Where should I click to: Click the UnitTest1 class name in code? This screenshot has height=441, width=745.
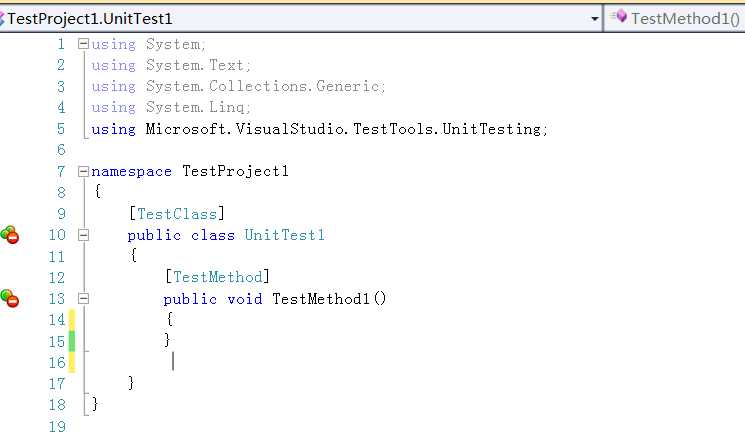coord(285,235)
